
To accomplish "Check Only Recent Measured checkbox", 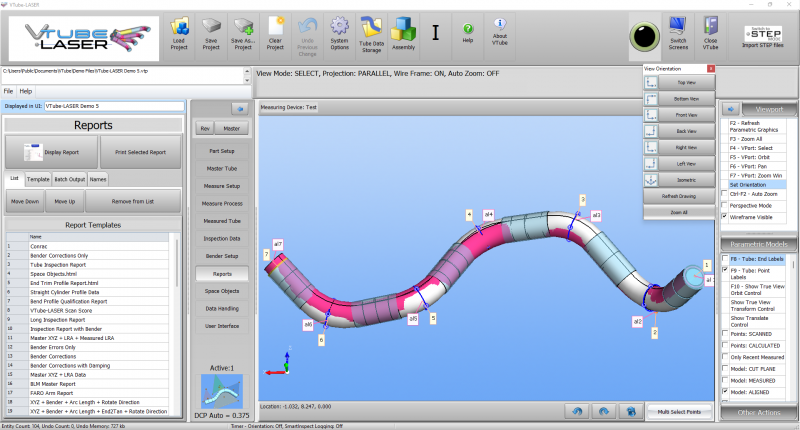I will coord(725,357).
